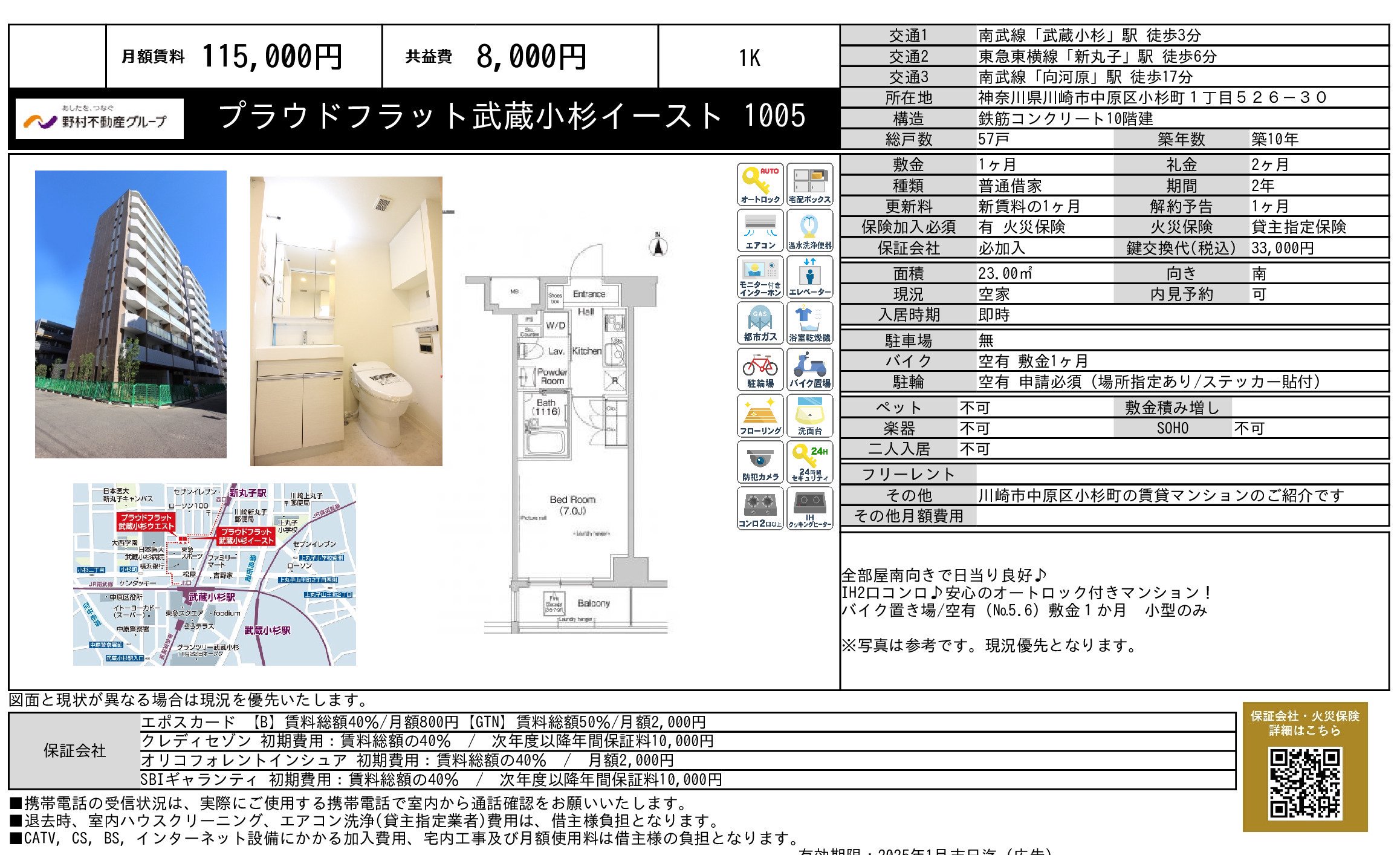Select the 入居時期 value 即時
Viewport: 1400px width, 855px height.
point(994,314)
